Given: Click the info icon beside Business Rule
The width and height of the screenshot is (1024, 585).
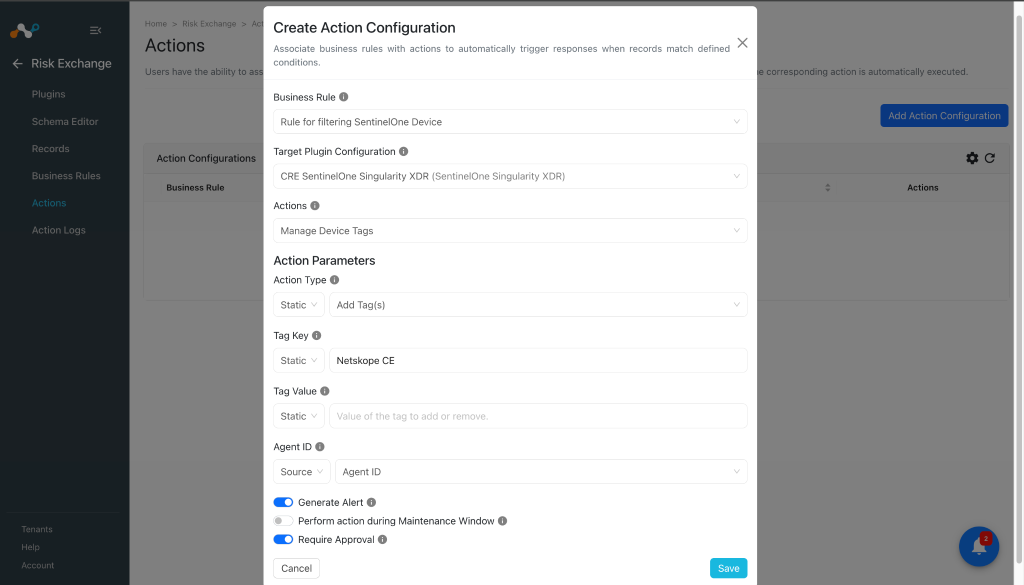Looking at the screenshot, I should point(344,97).
